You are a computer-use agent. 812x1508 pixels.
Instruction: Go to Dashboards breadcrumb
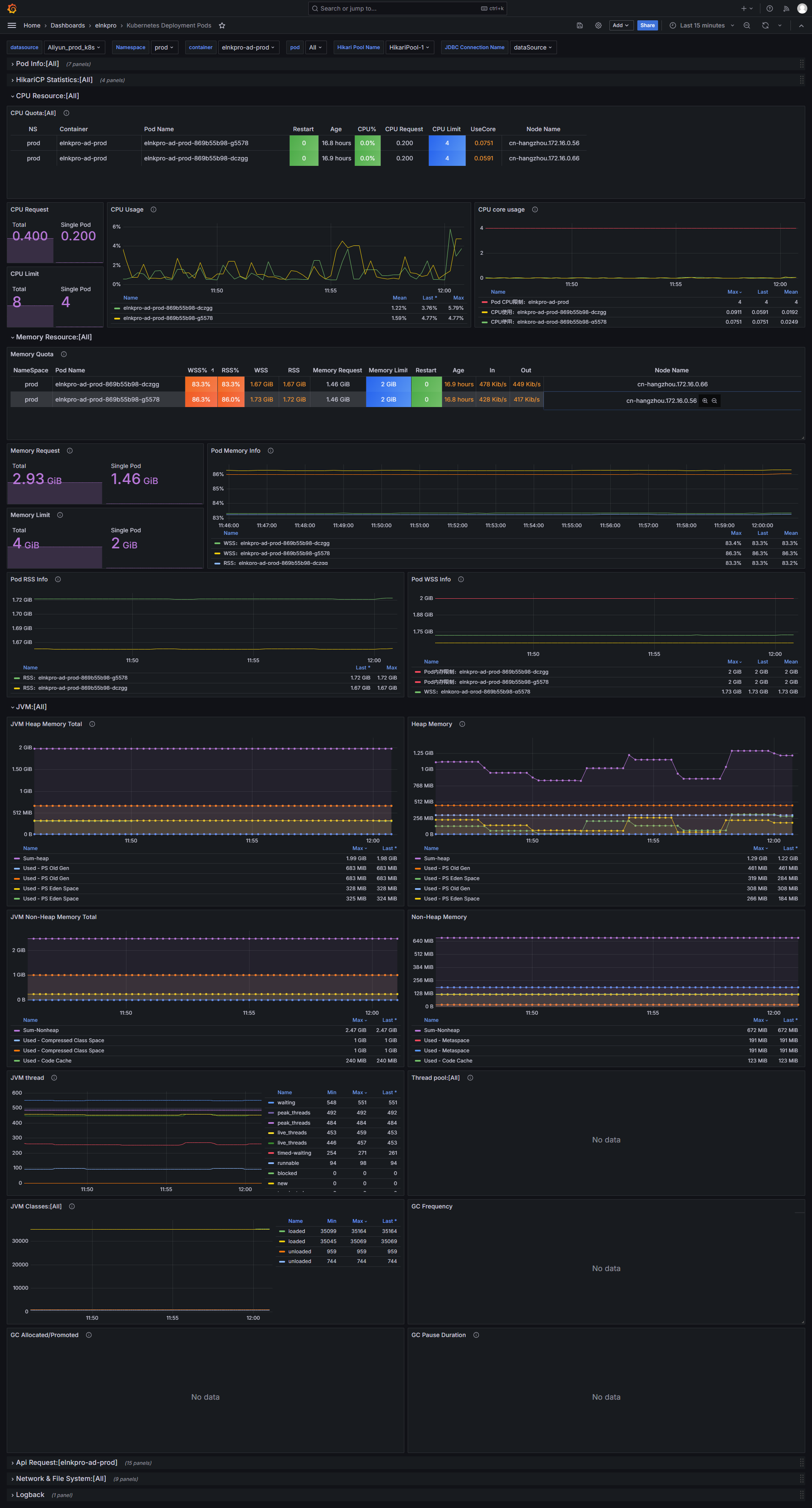pyautogui.click(x=67, y=26)
